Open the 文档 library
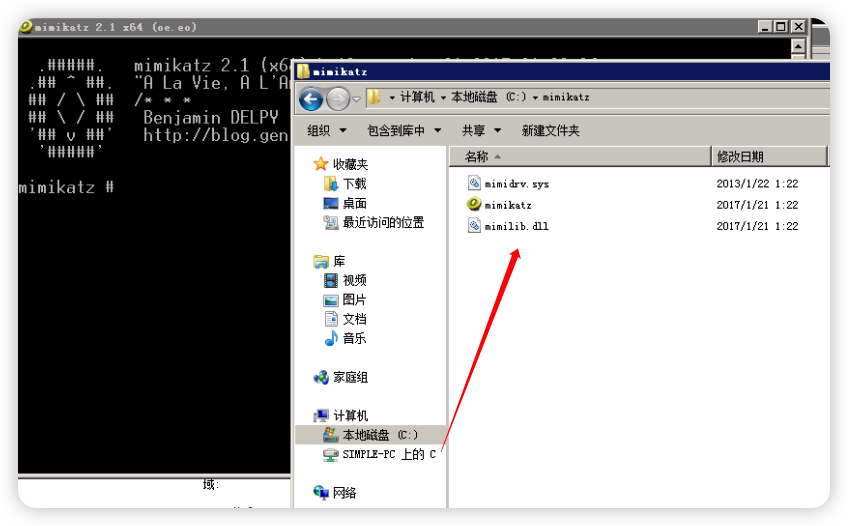This screenshot has width=848, height=526. click(x=355, y=319)
